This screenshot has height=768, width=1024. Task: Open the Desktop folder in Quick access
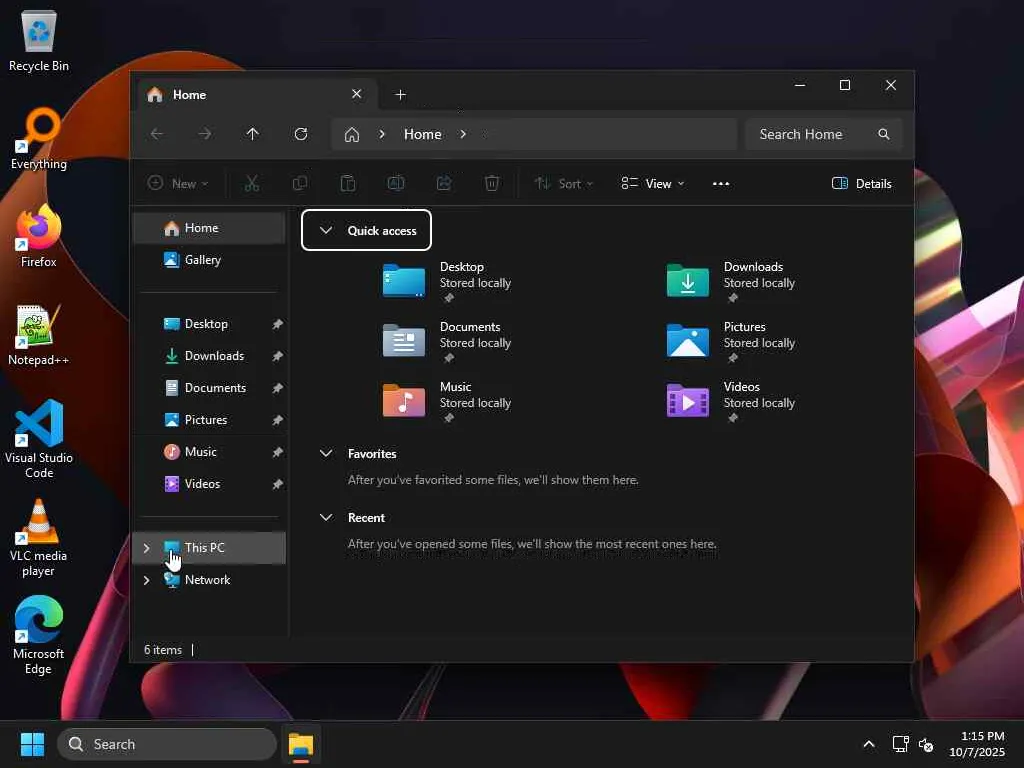[x=447, y=281]
